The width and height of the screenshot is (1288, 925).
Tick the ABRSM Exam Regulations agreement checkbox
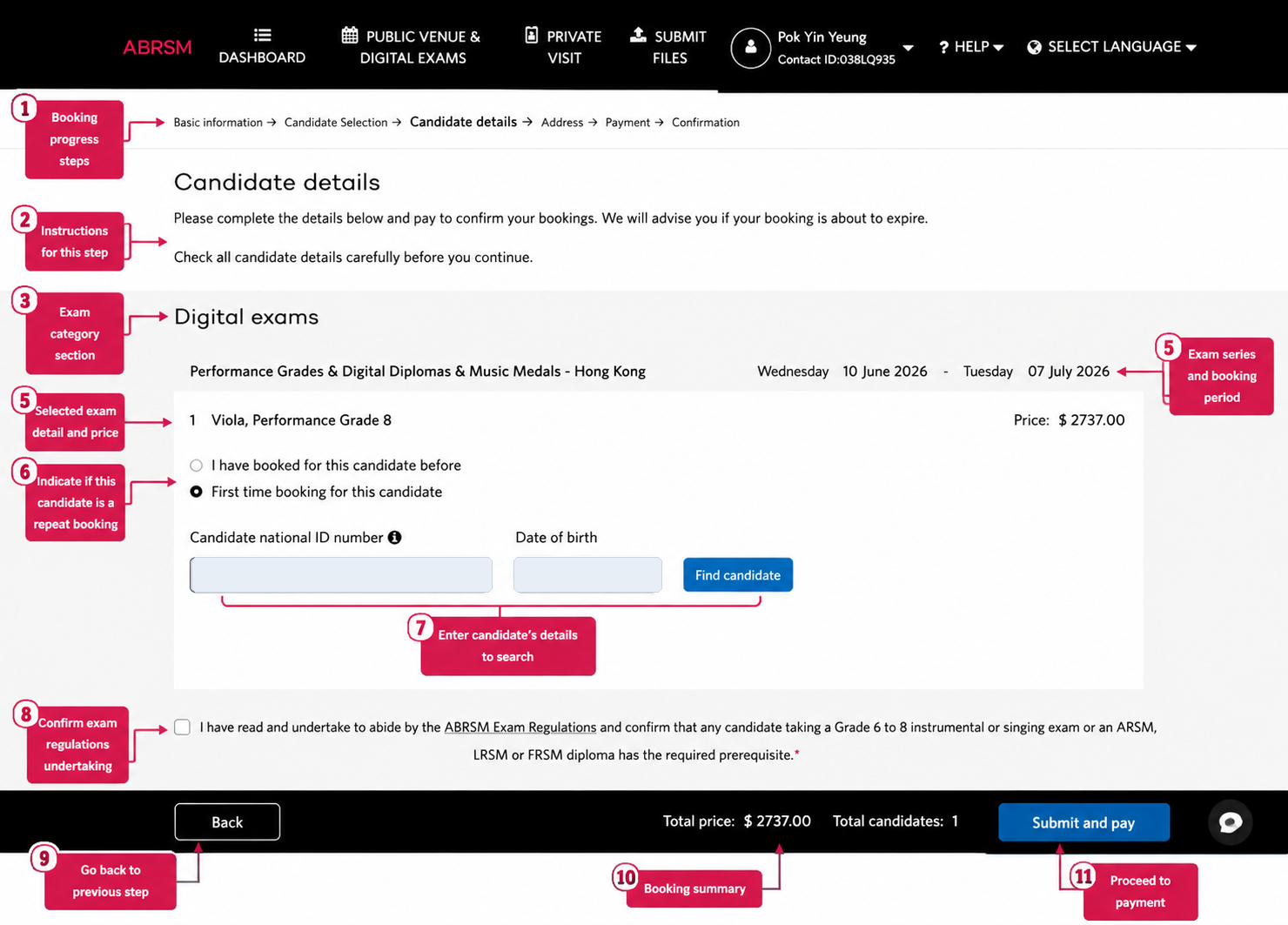[x=182, y=727]
